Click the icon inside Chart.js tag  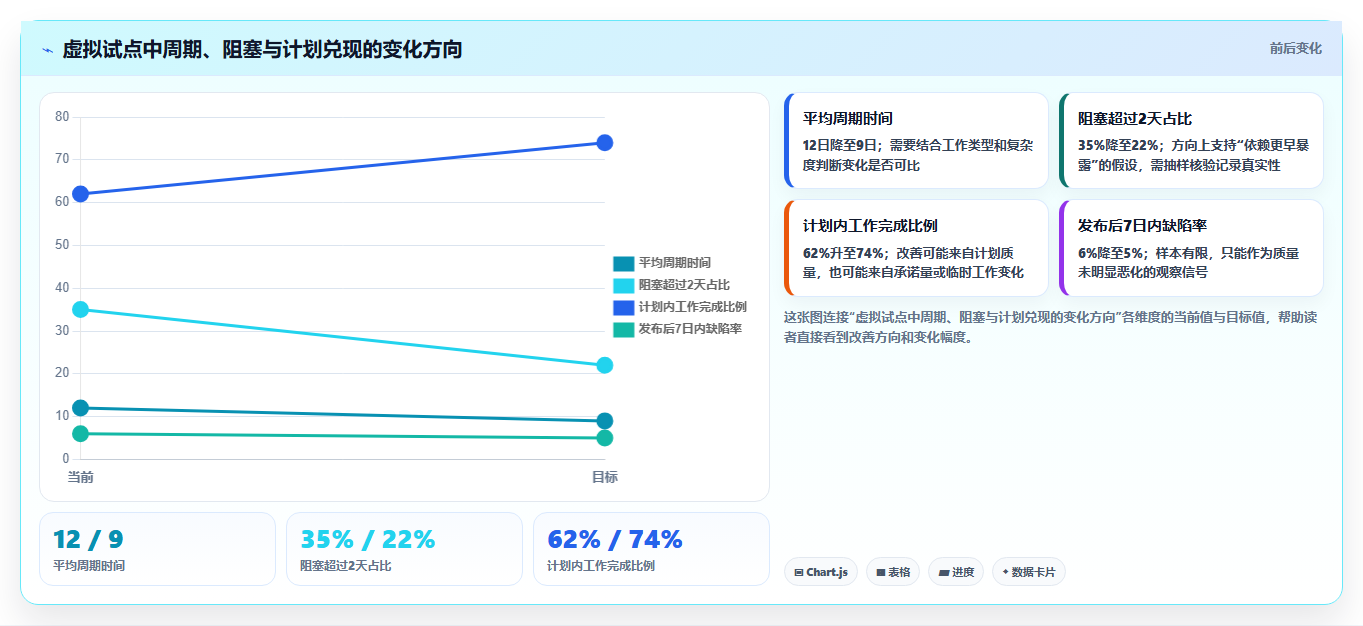799,573
